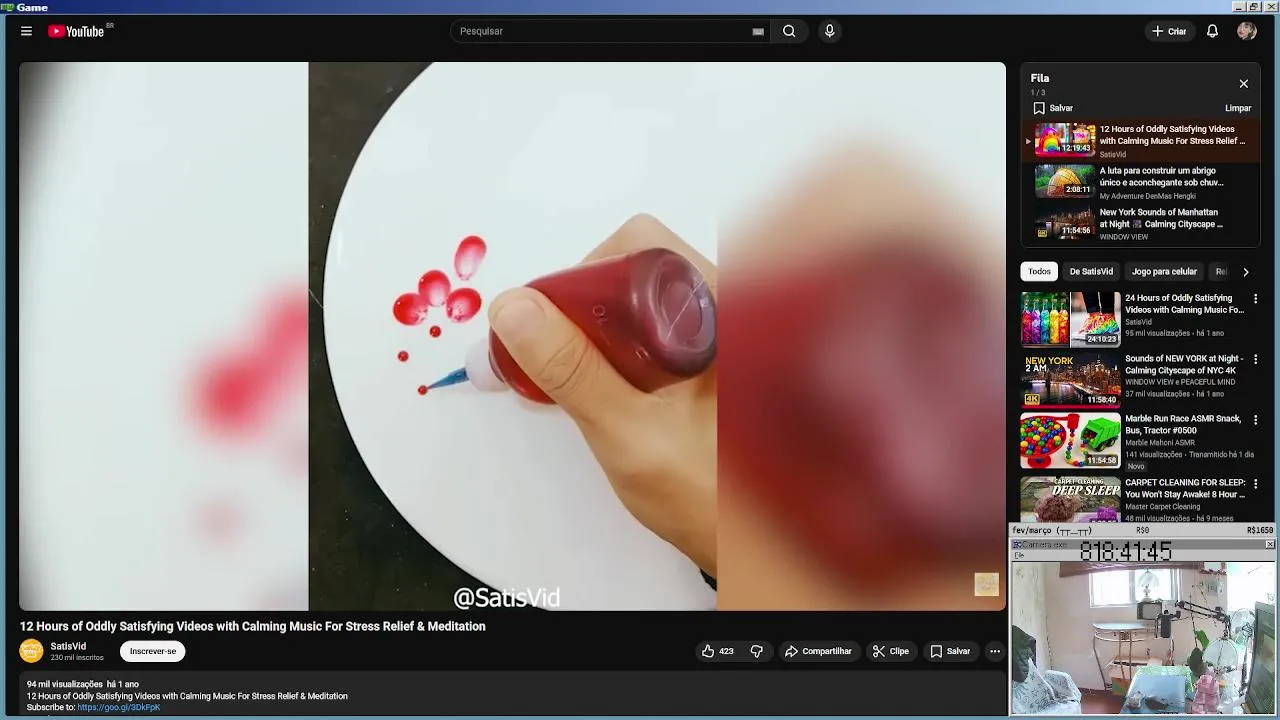Open Marble Run Race ASMR thumbnail

click(x=1070, y=440)
